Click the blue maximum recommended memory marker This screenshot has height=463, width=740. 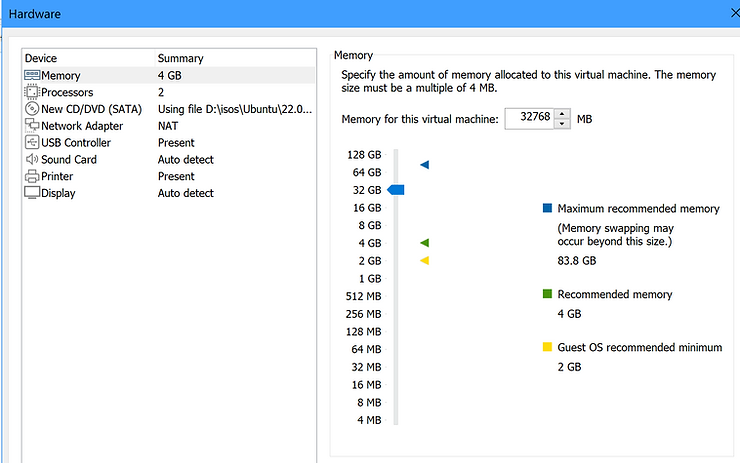coord(425,164)
